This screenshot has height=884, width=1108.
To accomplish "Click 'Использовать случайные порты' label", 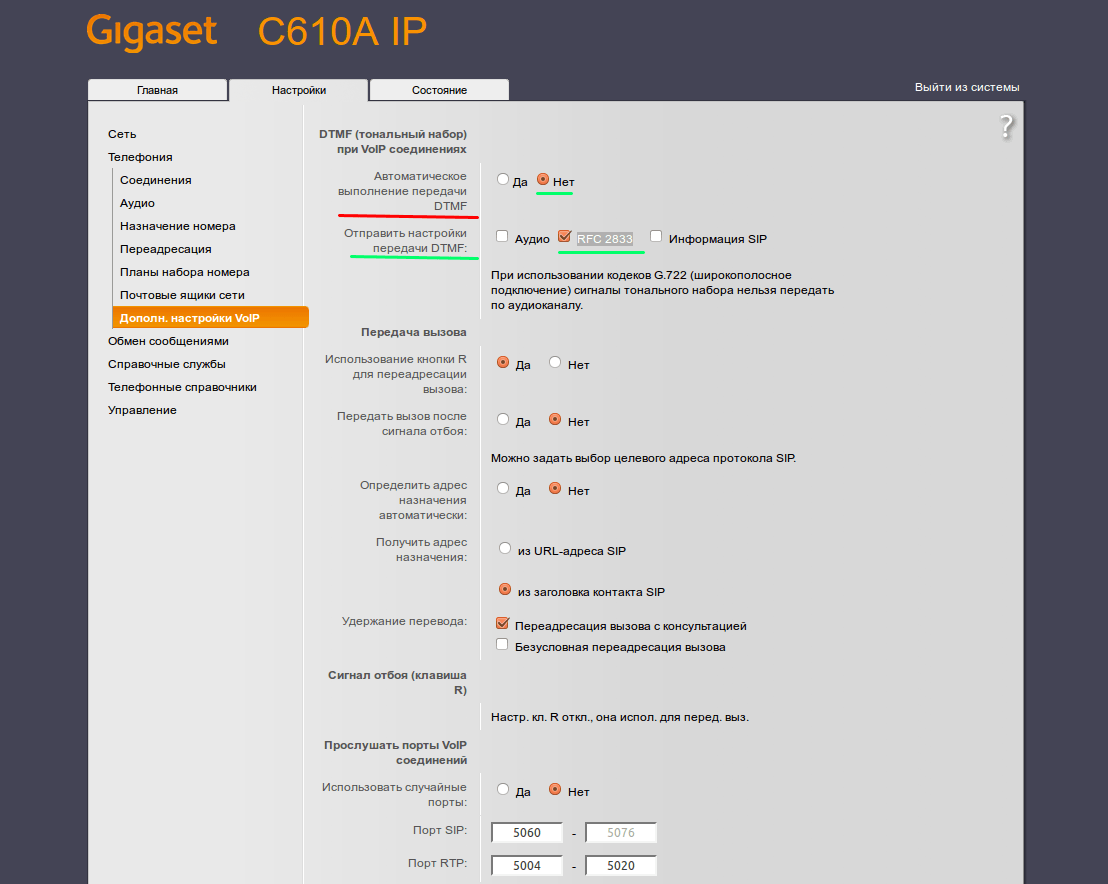I will click(x=394, y=795).
